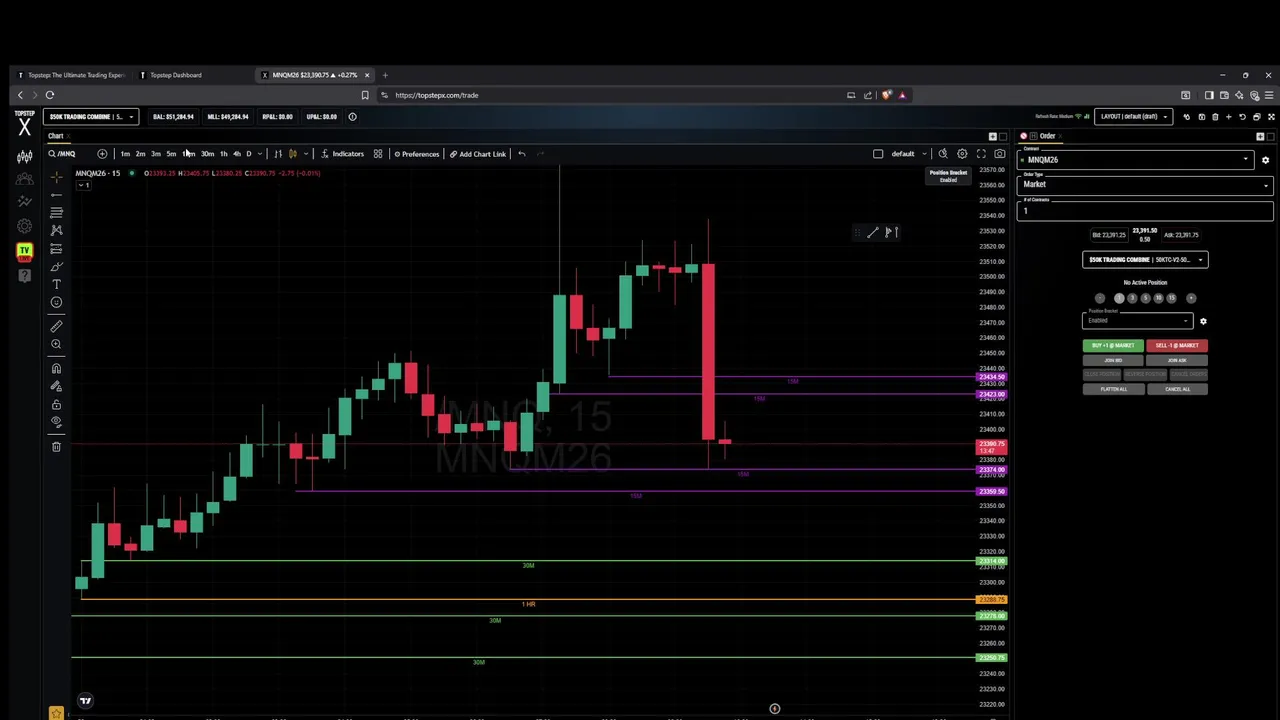Viewport: 1280px width, 720px height.
Task: Open the order panel account selector dropdown
Action: pyautogui.click(x=1145, y=260)
